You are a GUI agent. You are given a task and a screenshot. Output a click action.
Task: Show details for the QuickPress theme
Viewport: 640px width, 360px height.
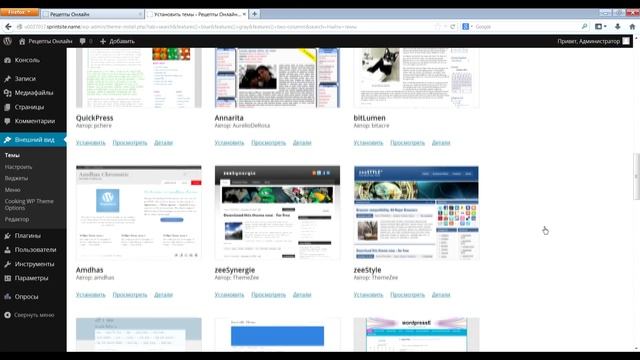click(163, 142)
